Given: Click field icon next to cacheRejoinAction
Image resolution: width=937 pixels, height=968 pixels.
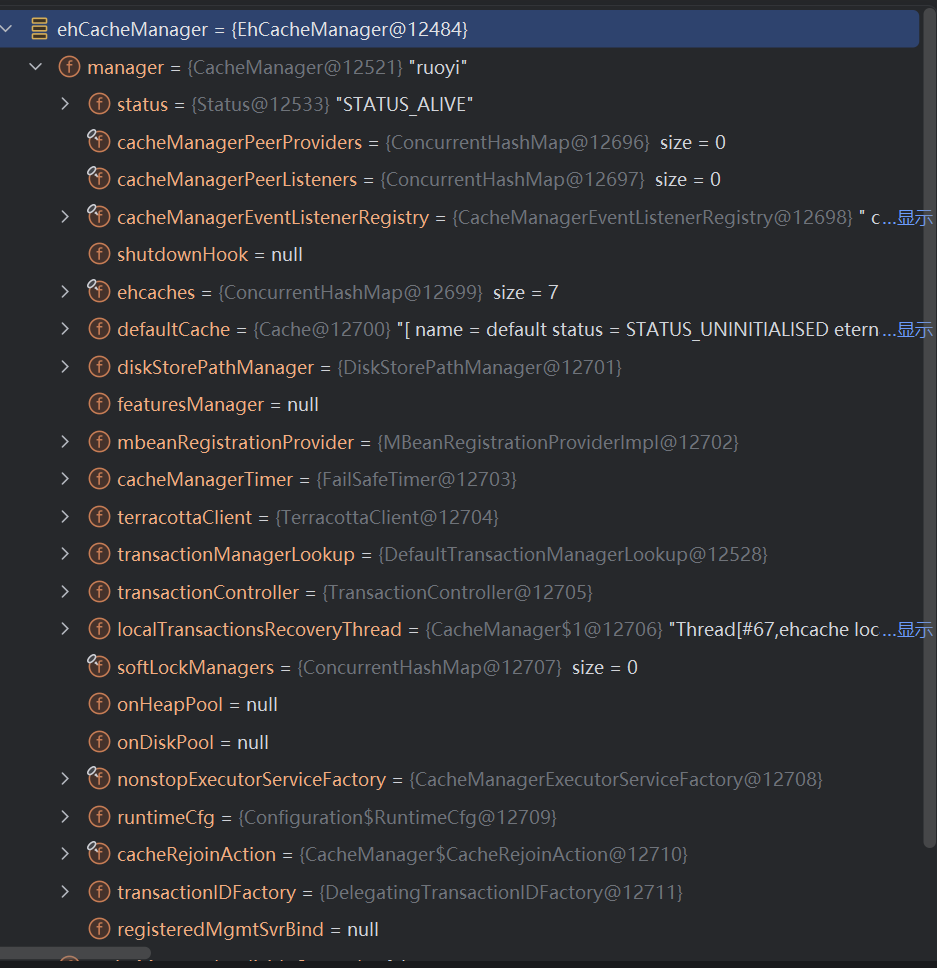Looking at the screenshot, I should (98, 854).
